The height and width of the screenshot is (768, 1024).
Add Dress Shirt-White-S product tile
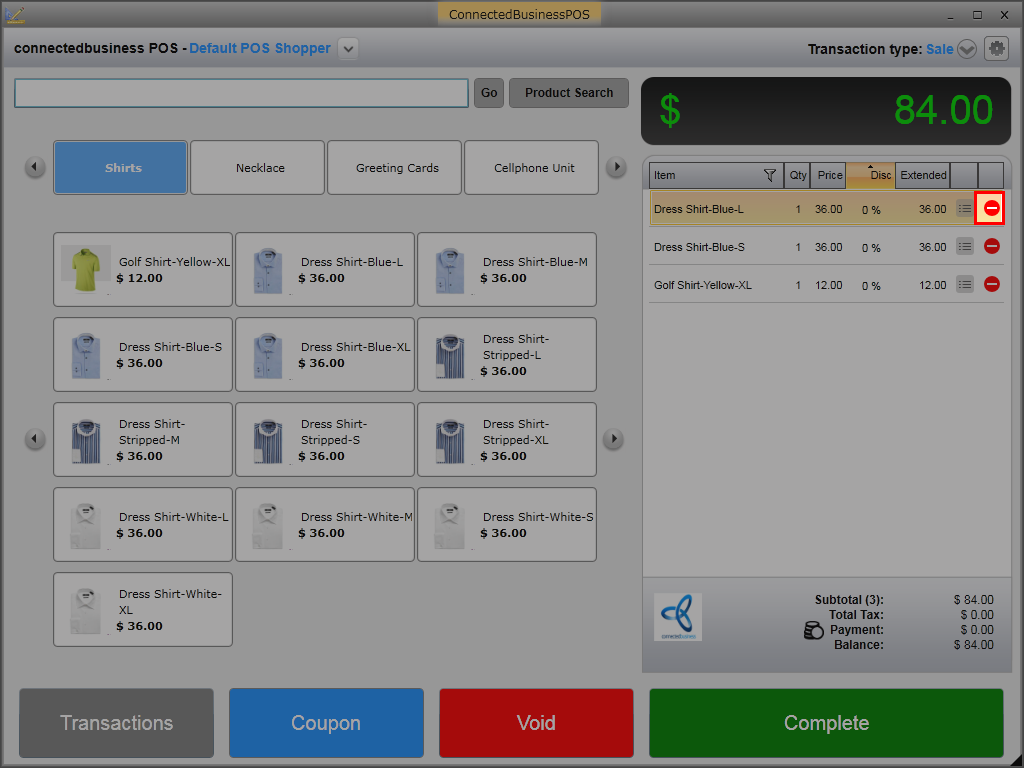click(x=507, y=524)
